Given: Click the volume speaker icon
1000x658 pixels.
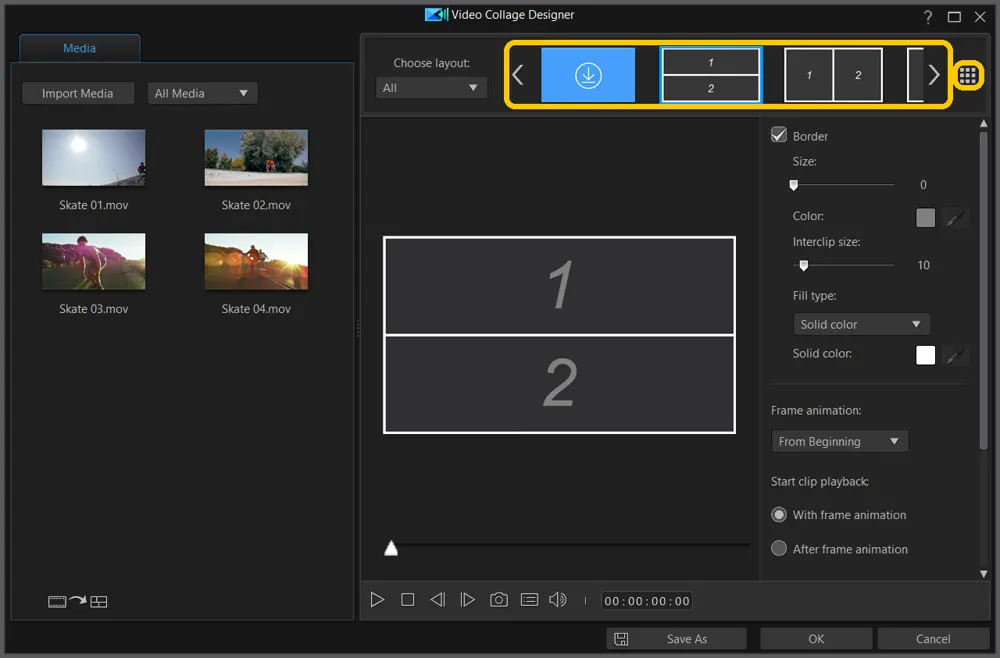Looking at the screenshot, I should tap(558, 600).
